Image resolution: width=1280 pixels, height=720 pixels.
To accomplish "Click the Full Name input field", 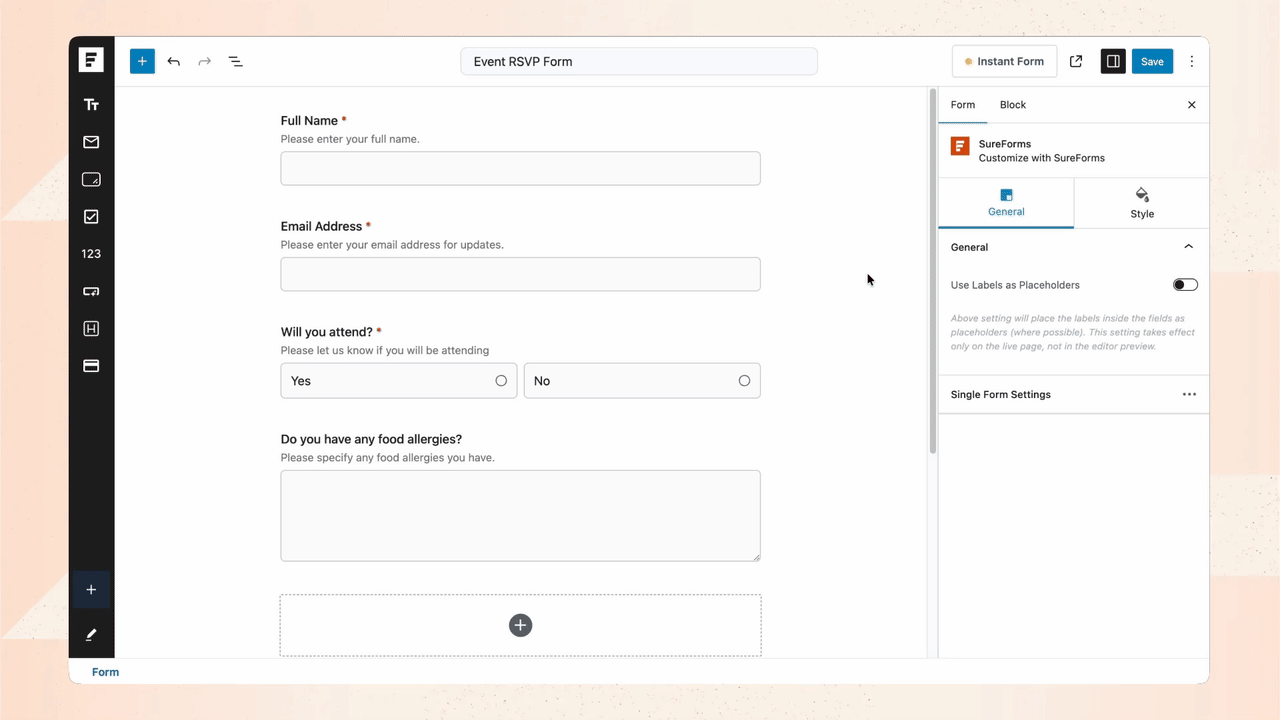I will (x=520, y=168).
